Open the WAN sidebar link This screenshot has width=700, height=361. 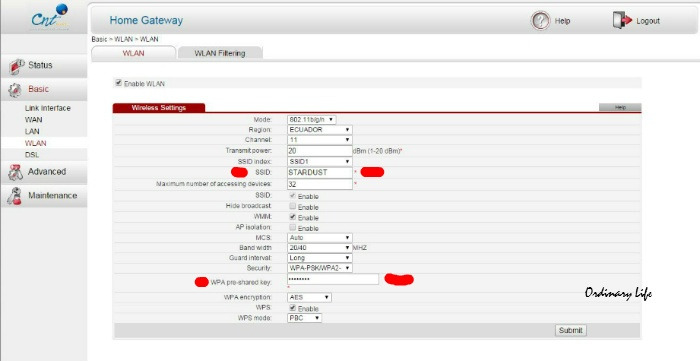33,120
